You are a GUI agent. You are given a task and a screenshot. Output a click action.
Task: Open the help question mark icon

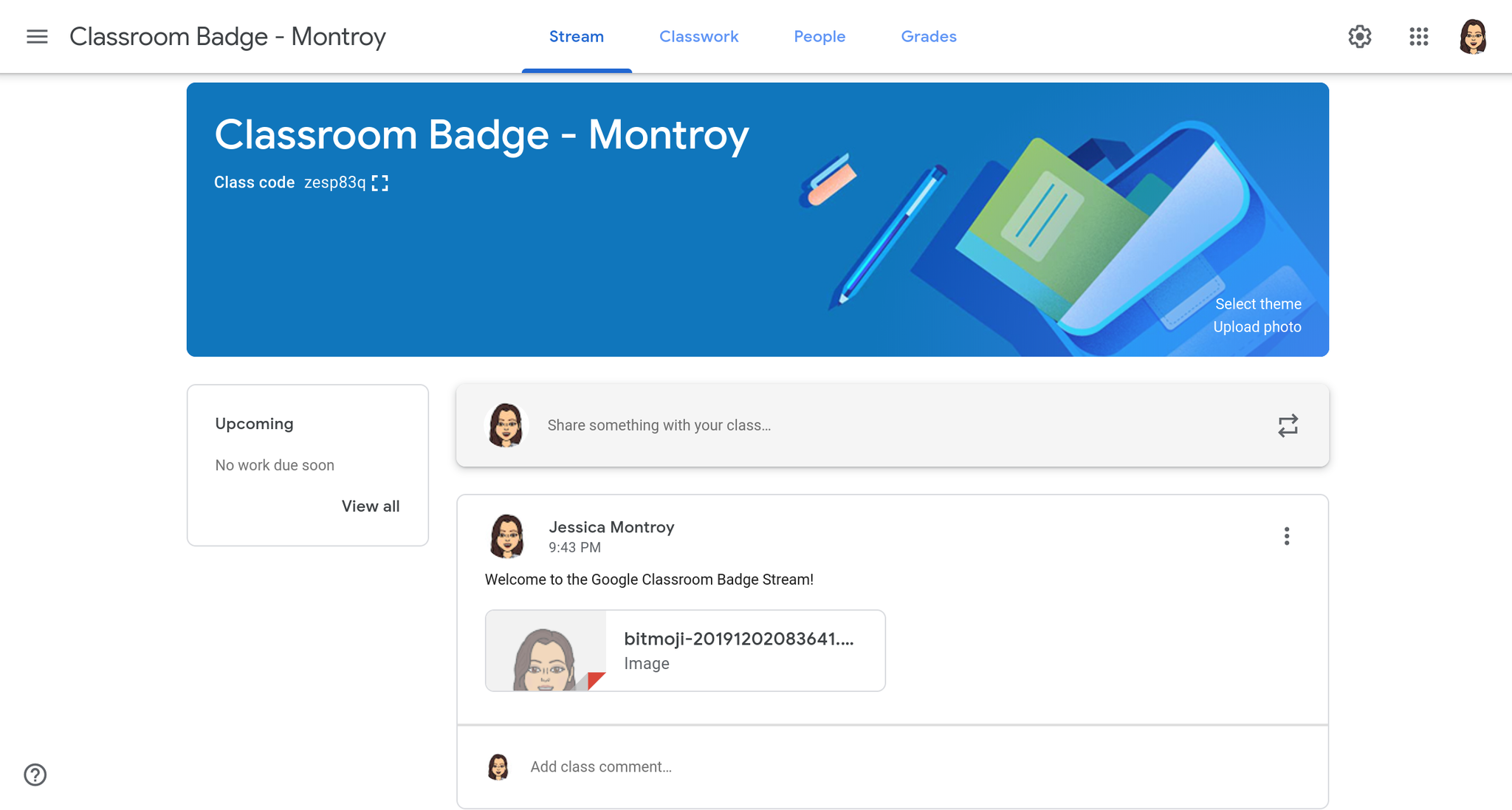[35, 775]
